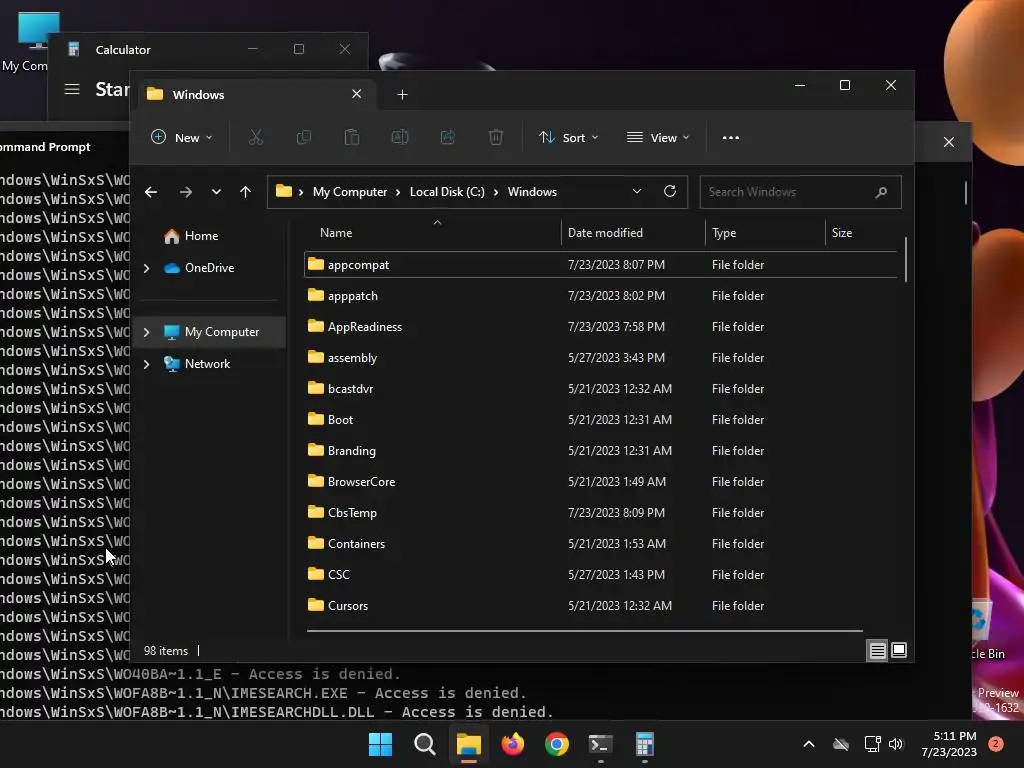Launch Google Chrome from the taskbar

point(556,744)
